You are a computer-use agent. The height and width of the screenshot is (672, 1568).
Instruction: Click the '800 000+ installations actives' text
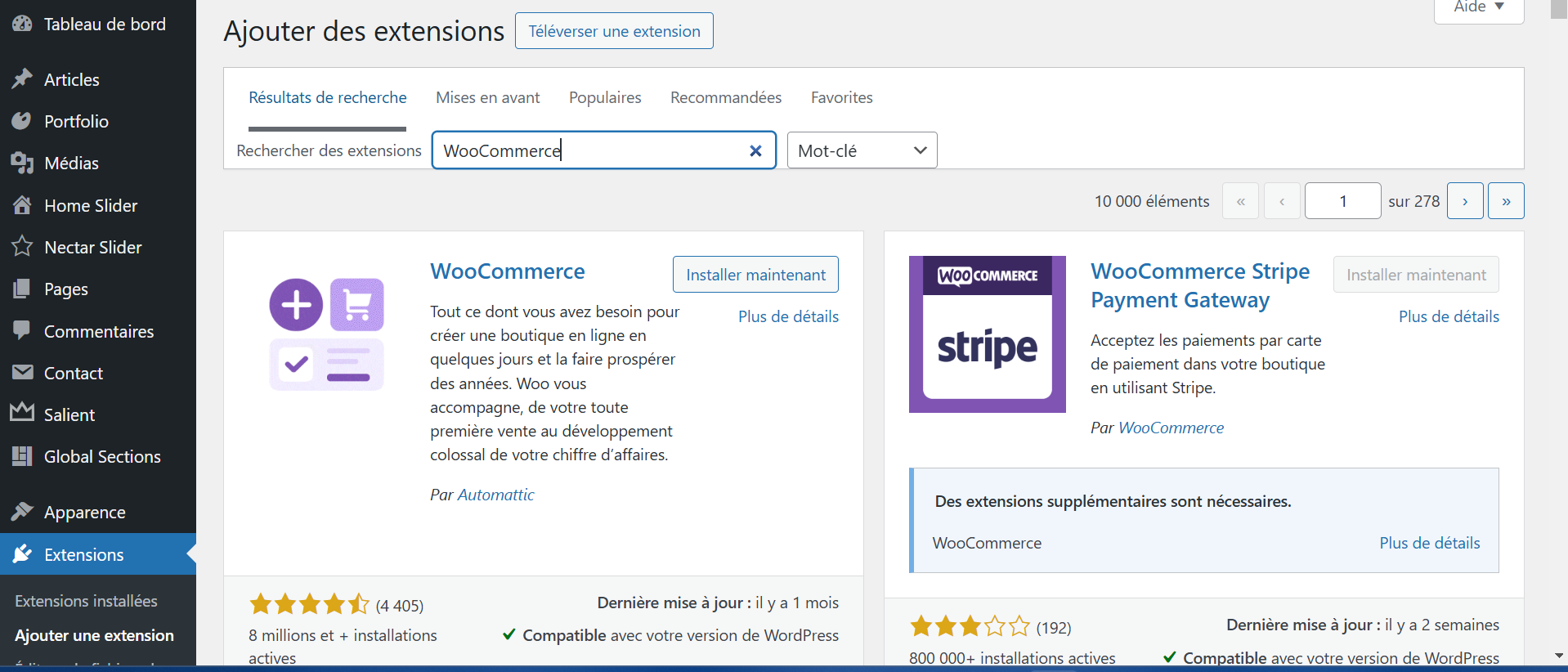(x=1012, y=658)
